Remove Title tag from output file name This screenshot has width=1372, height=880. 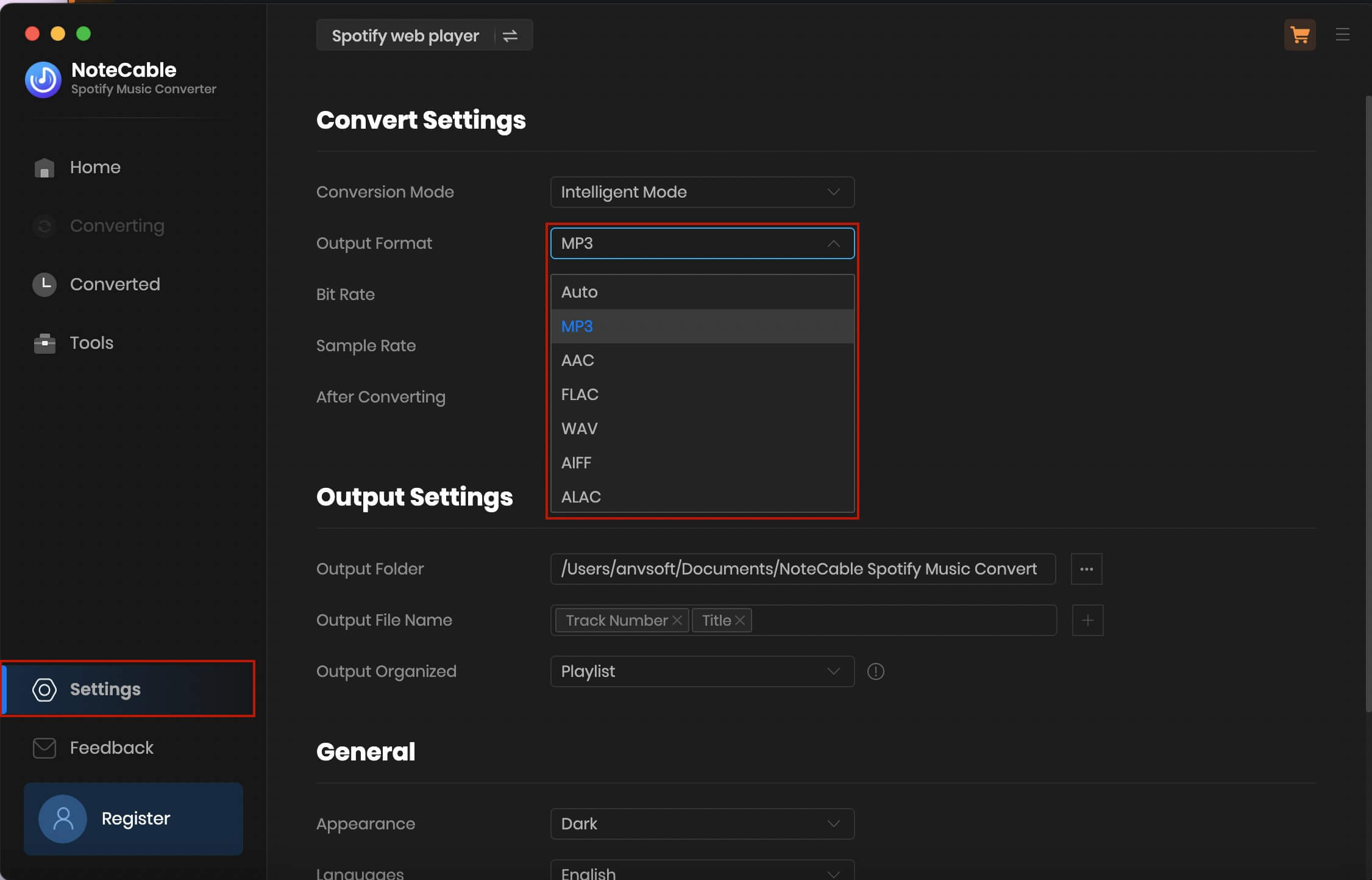pyautogui.click(x=740, y=620)
